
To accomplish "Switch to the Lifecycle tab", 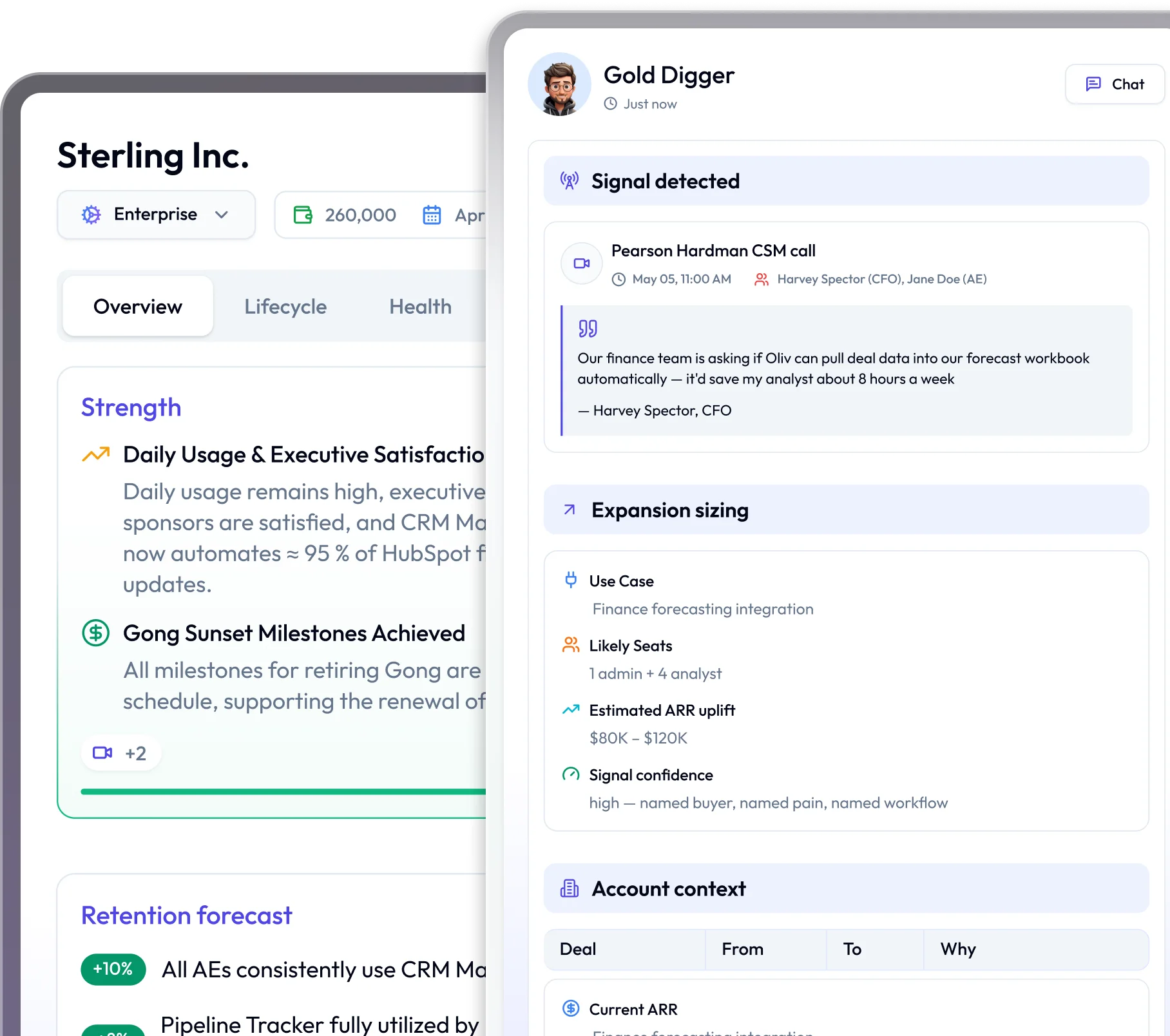I will tap(285, 306).
